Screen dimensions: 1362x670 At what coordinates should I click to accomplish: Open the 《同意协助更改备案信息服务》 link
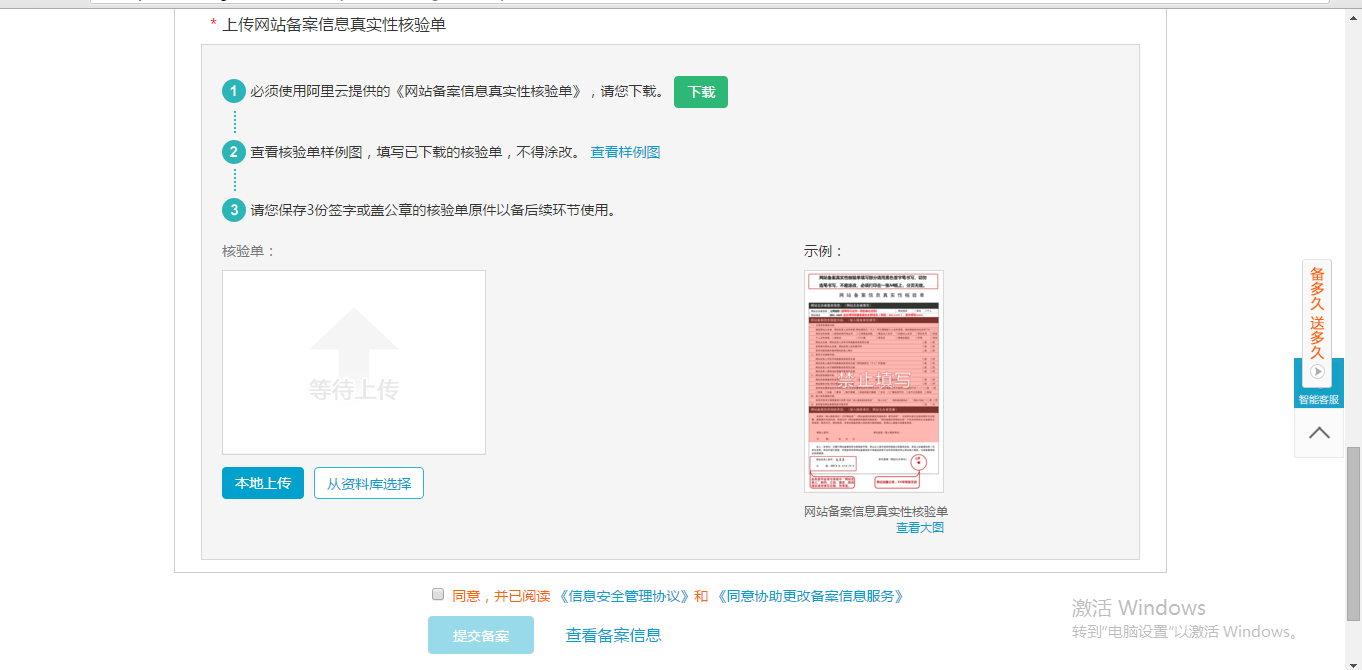810,596
